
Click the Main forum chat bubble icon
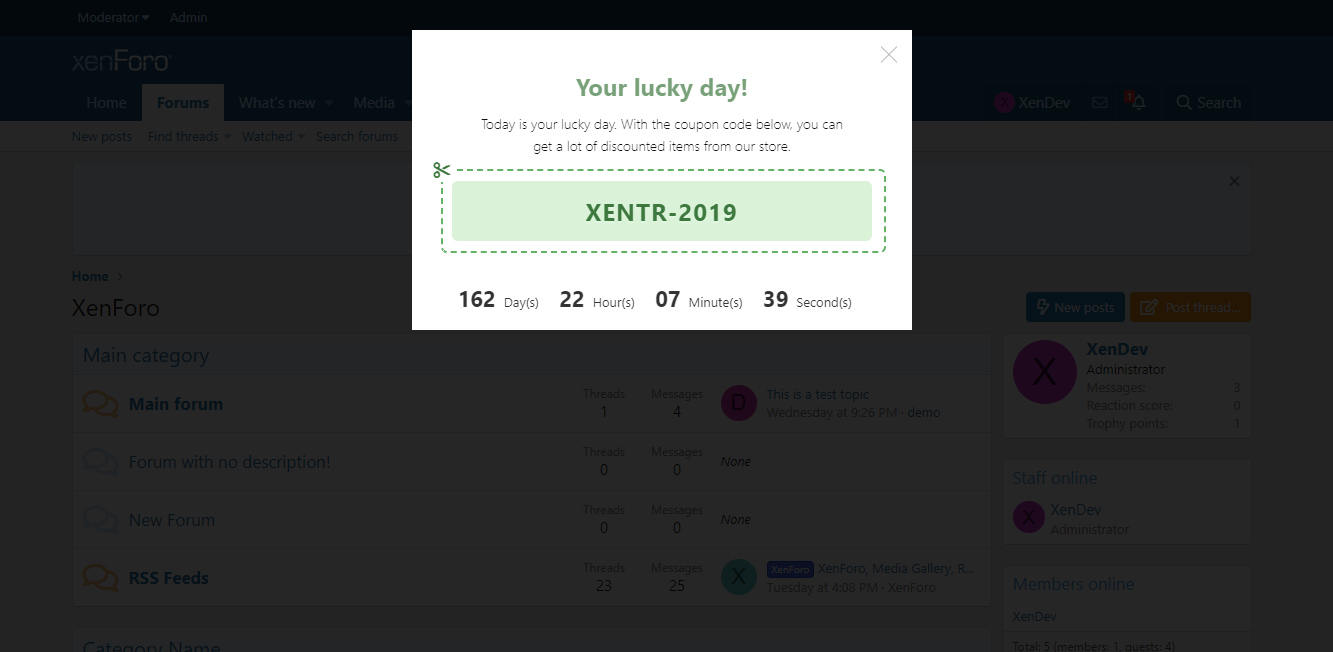point(100,404)
